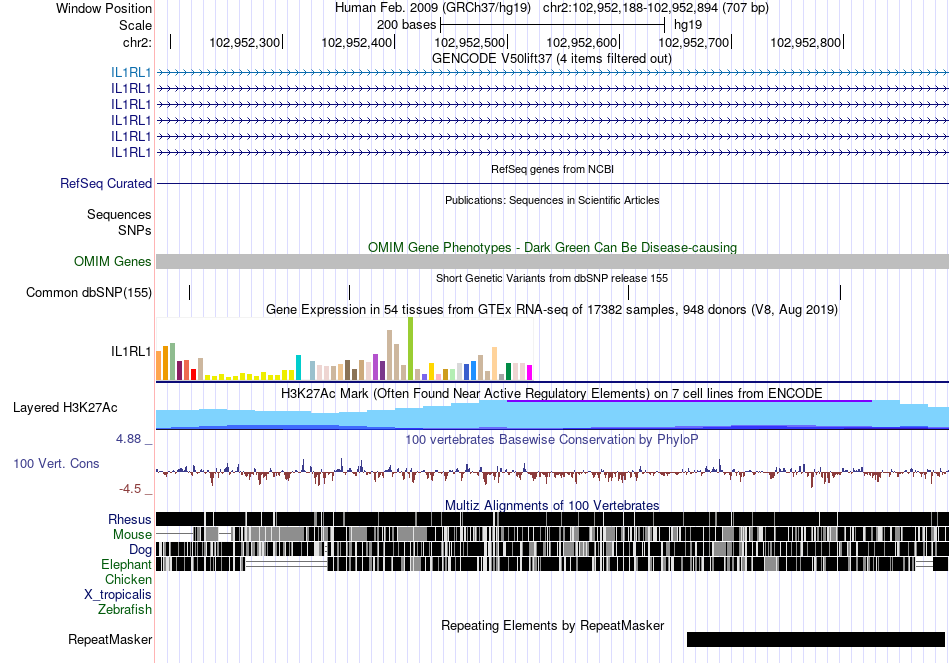Viewport: 950px width, 663px height.
Task: Click the 'Chicken' species label
Action: click(128, 580)
